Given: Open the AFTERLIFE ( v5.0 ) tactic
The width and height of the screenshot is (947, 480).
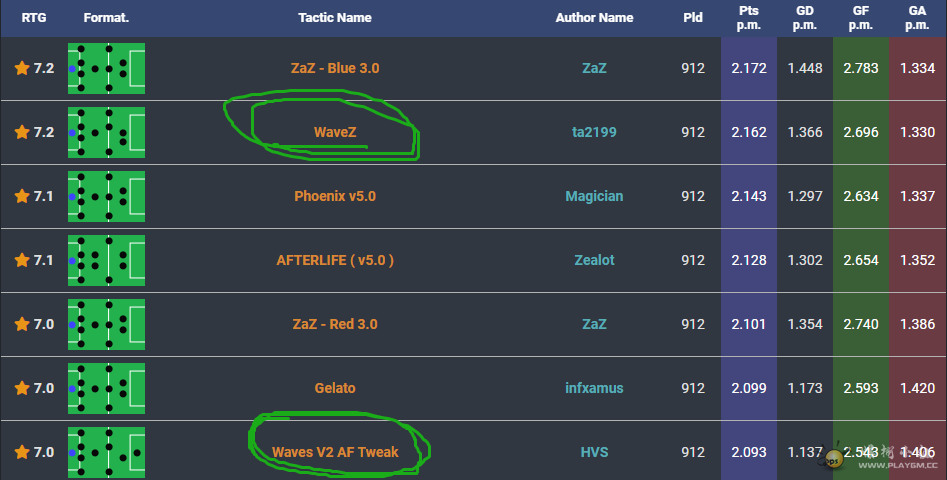Looking at the screenshot, I should click(x=335, y=260).
